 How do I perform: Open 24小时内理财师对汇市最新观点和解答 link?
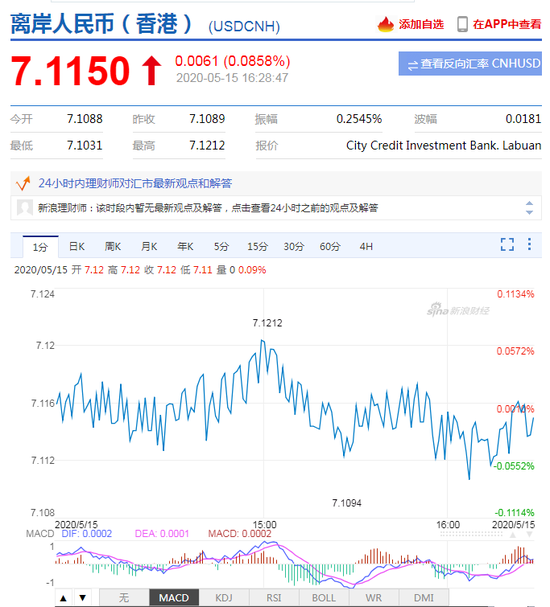click(x=135, y=183)
